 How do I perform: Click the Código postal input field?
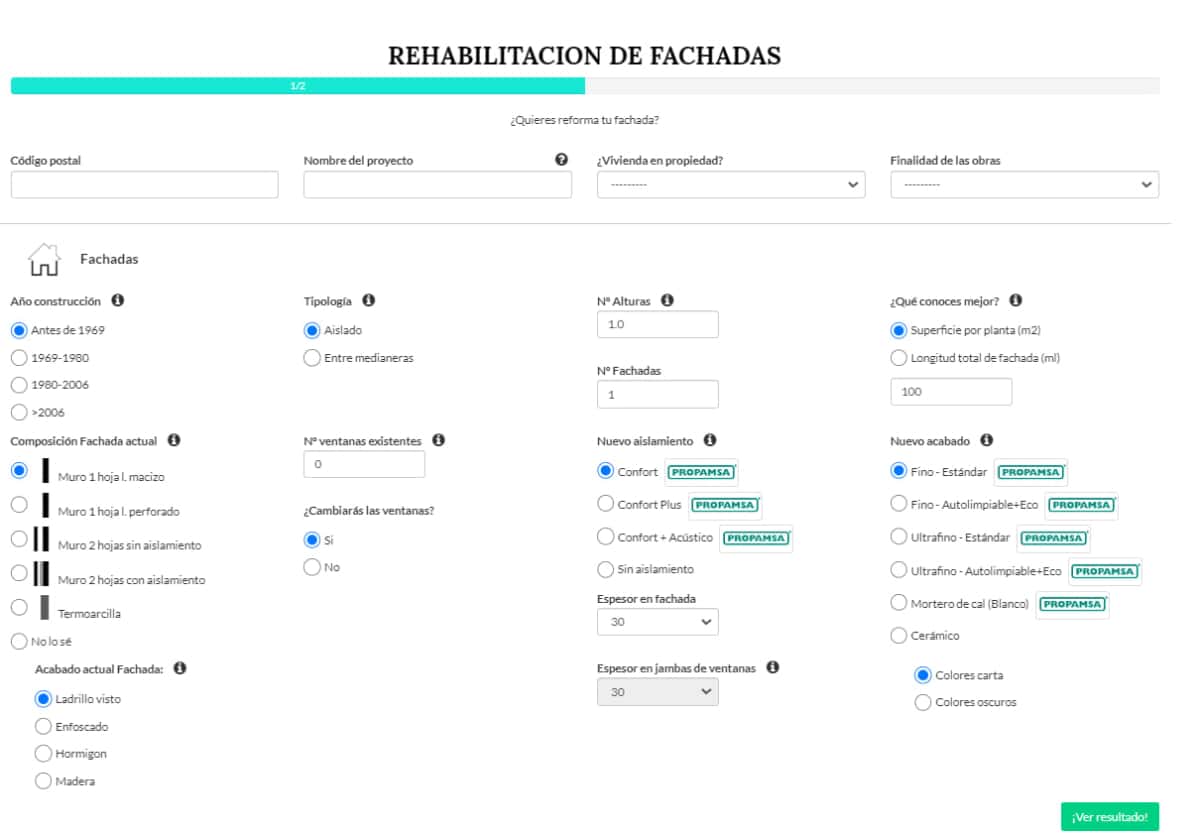coord(144,184)
